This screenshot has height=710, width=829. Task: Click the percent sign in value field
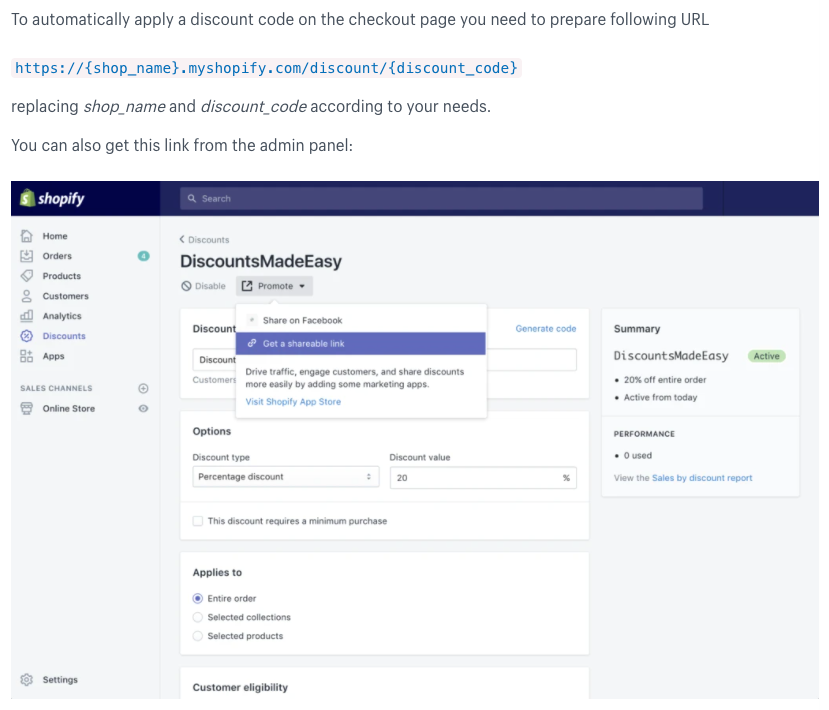point(566,477)
